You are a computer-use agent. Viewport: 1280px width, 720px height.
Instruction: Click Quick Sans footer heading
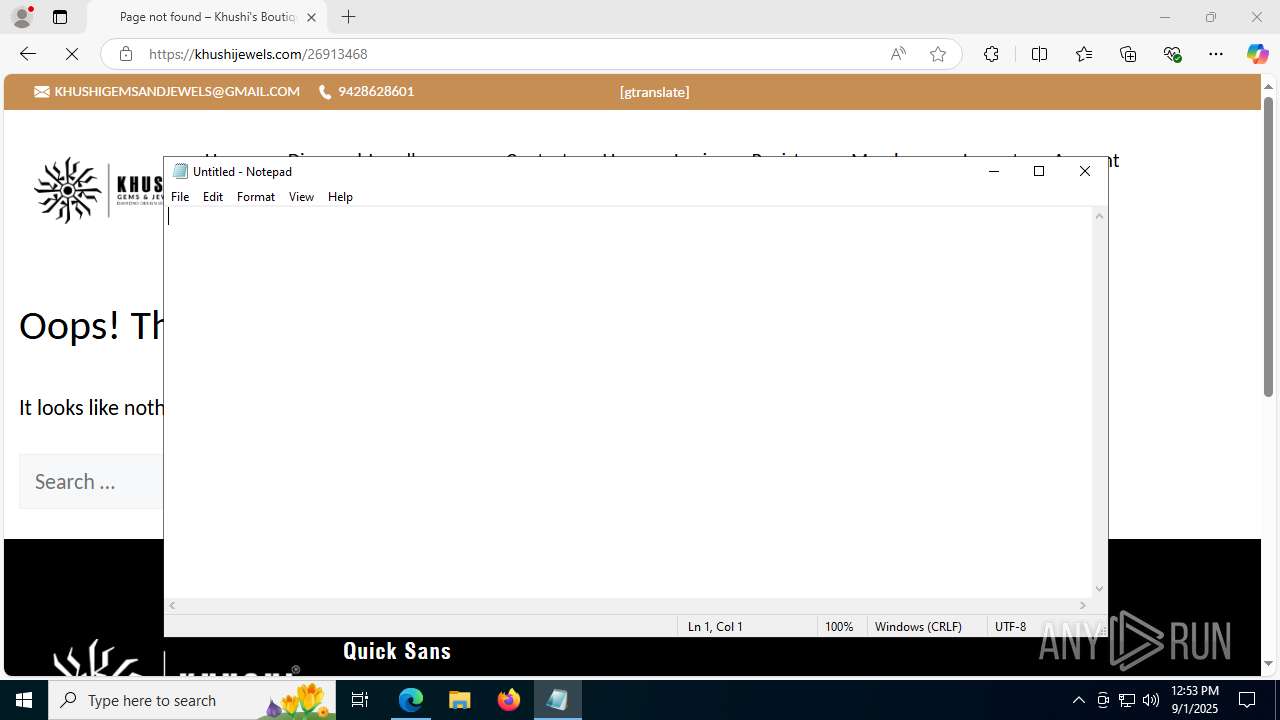point(397,651)
